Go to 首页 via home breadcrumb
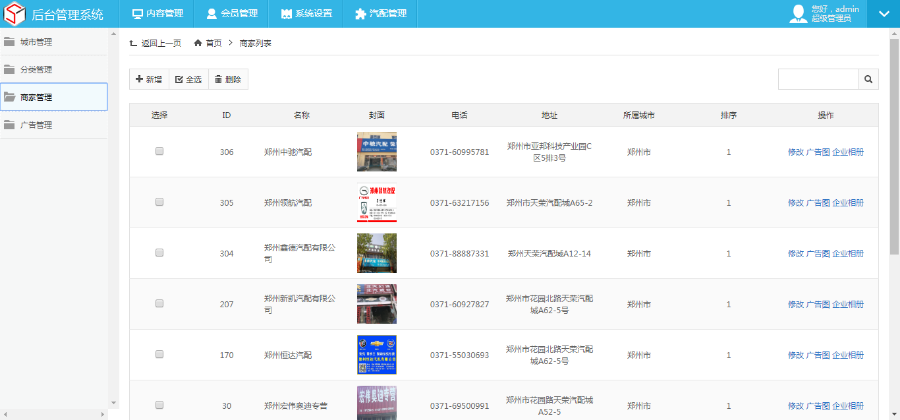This screenshot has height=420, width=900. coord(208,44)
